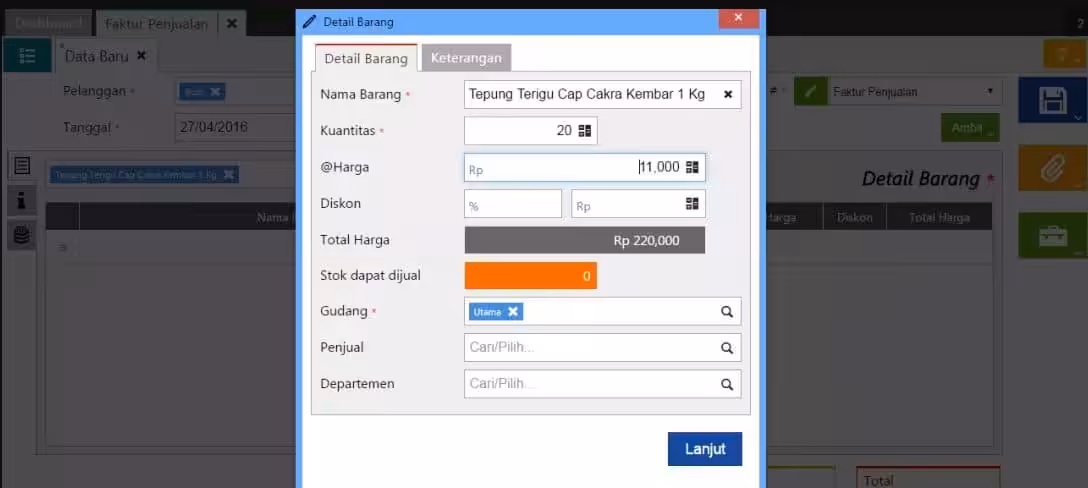This screenshot has width=1088, height=488.
Task: Click the Diskon percent field
Action: pyautogui.click(x=513, y=203)
